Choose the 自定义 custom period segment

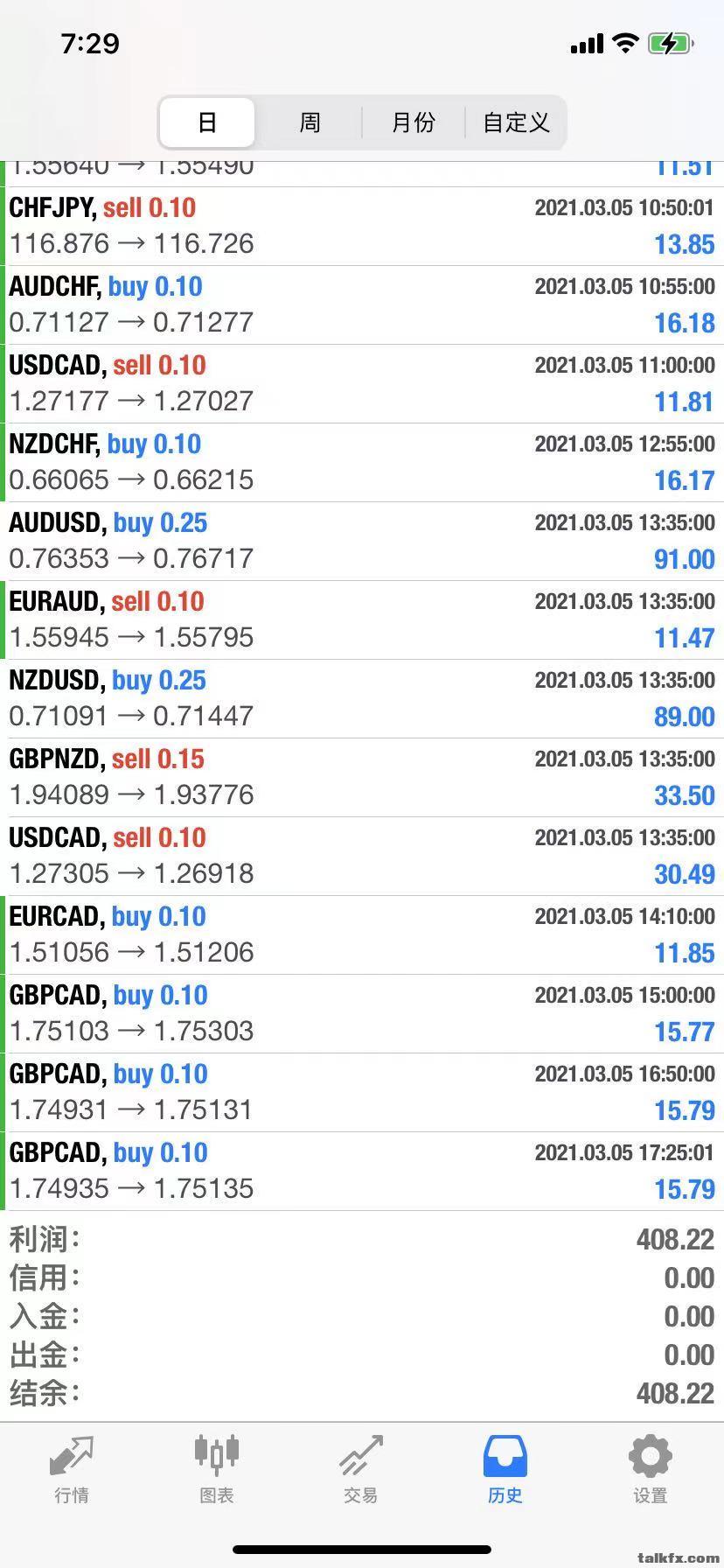tap(516, 122)
